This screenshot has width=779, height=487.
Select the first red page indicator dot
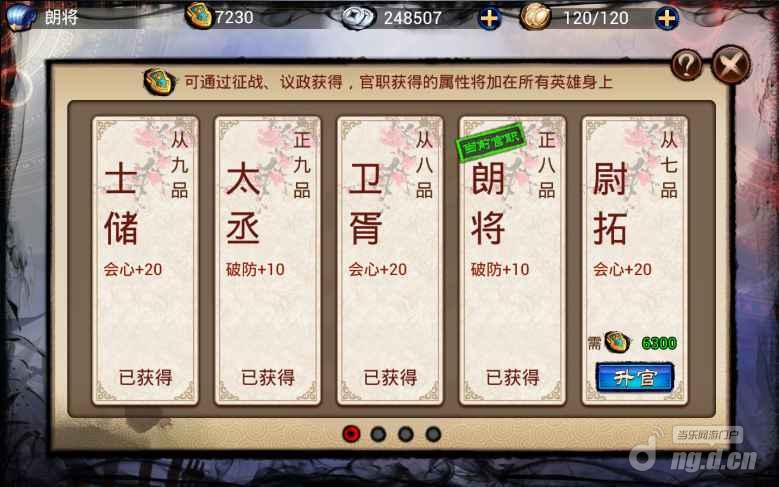coord(352,434)
